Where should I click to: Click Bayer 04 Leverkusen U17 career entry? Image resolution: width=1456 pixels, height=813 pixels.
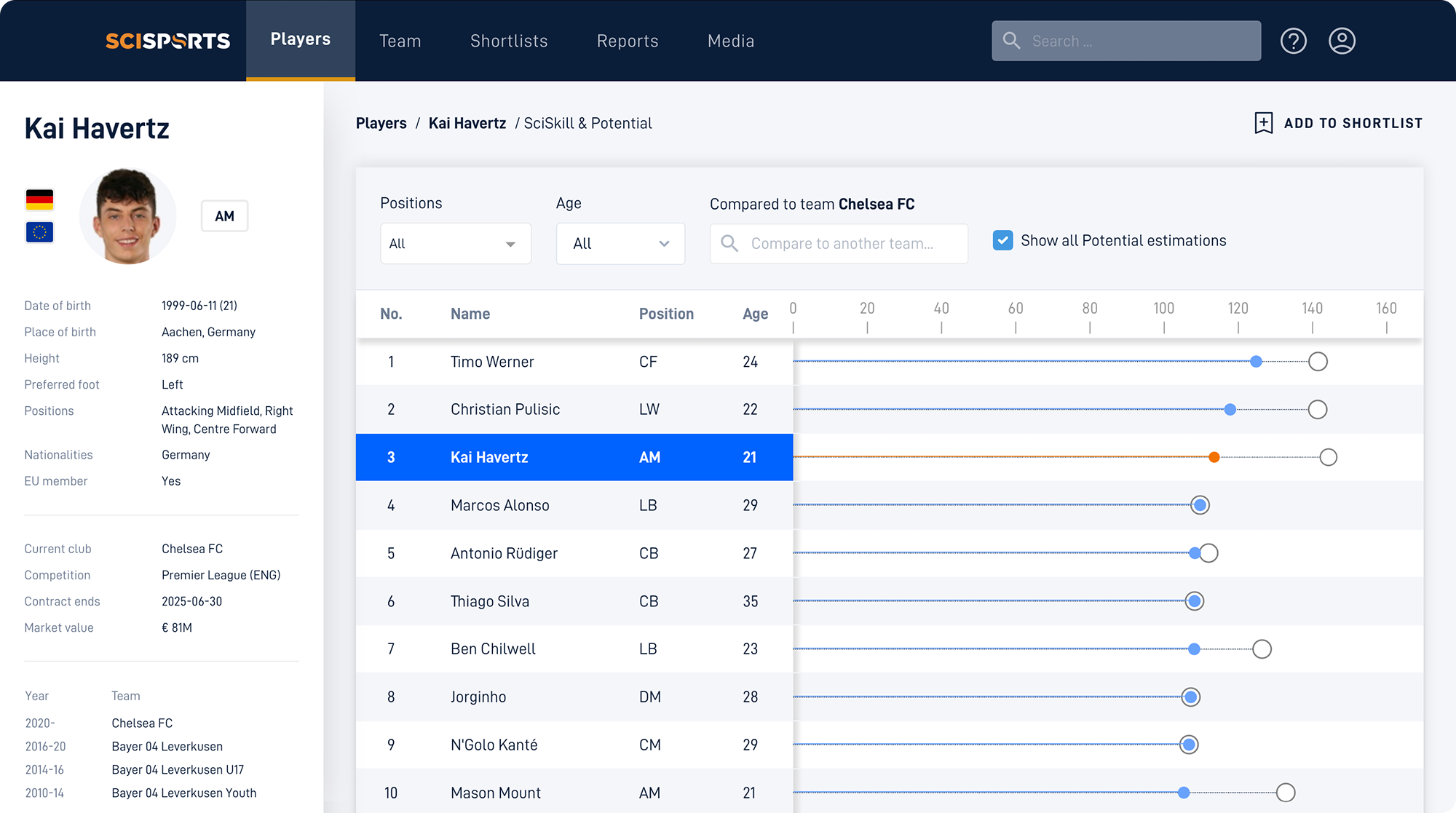tap(178, 769)
